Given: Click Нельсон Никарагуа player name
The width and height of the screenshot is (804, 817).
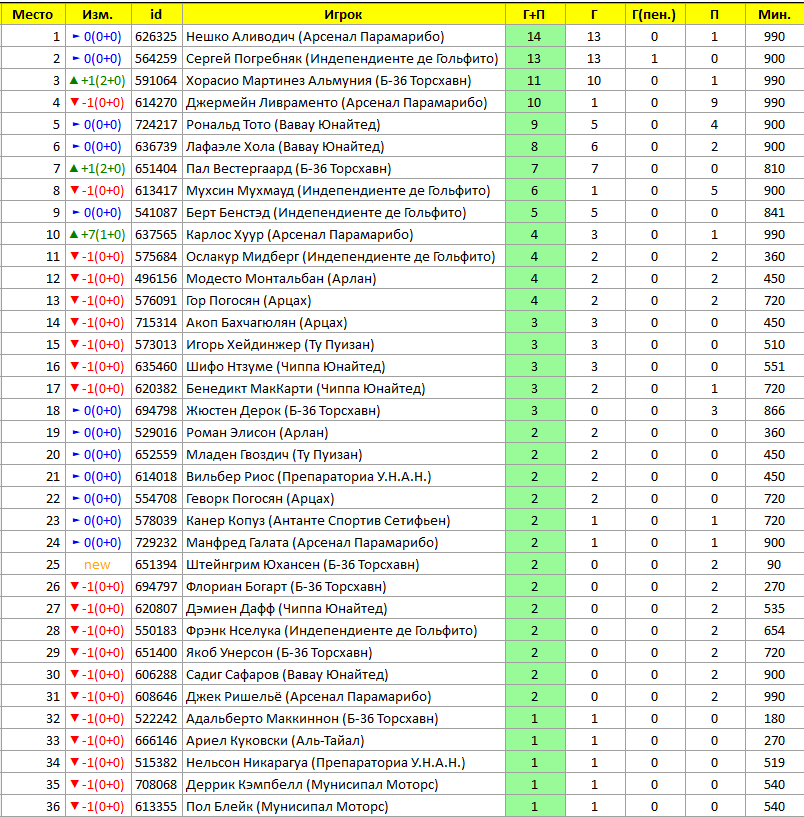Looking at the screenshot, I should click(x=326, y=763).
